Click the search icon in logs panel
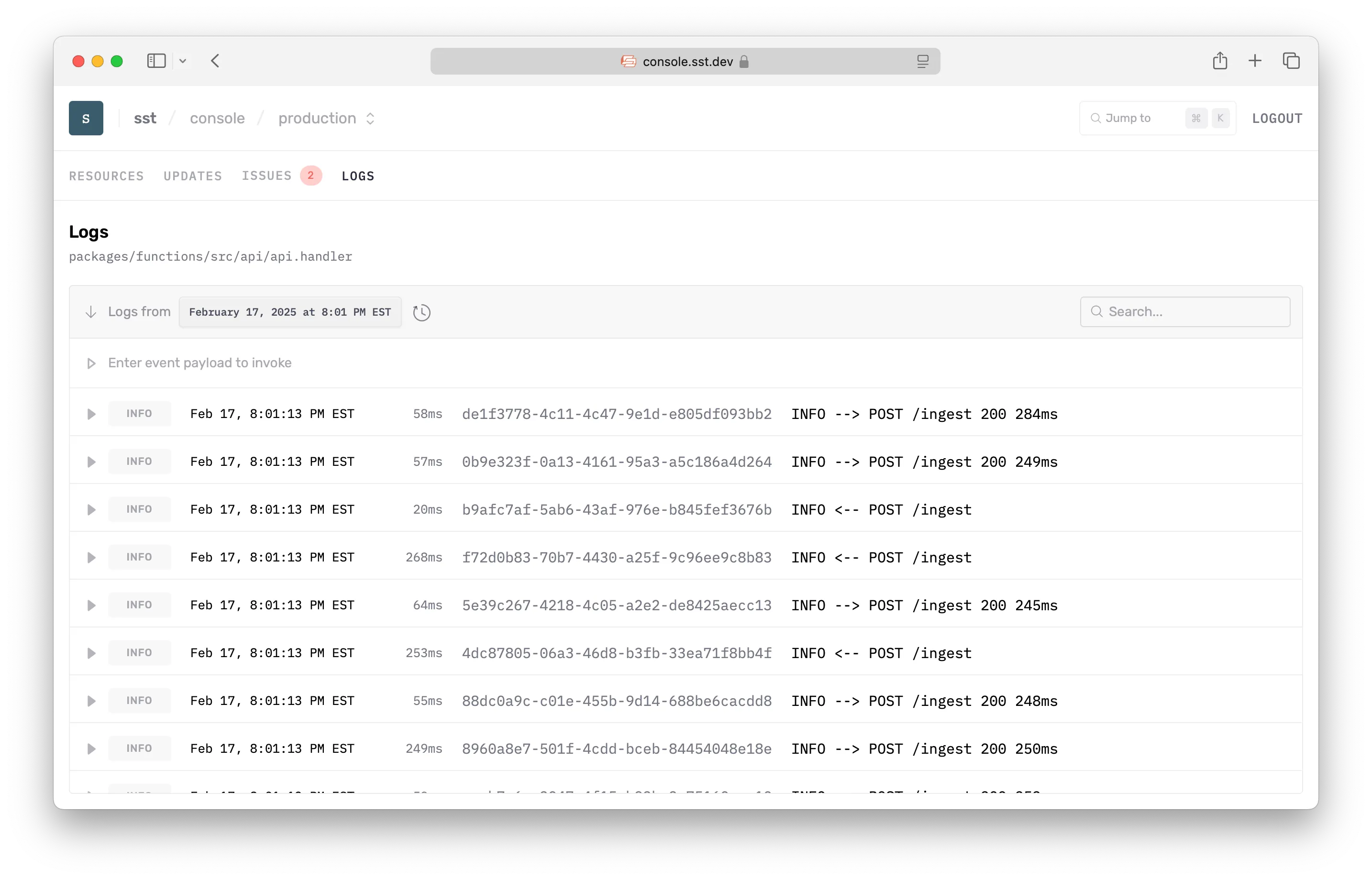Viewport: 1372px width, 880px height. coord(1096,311)
